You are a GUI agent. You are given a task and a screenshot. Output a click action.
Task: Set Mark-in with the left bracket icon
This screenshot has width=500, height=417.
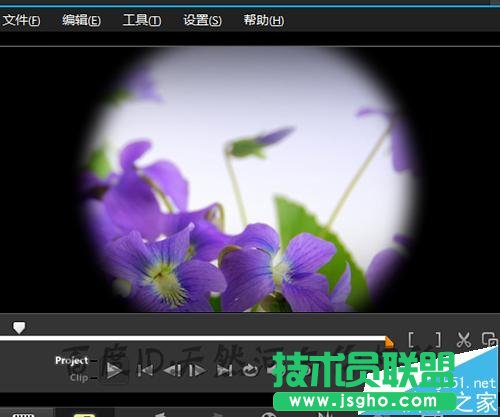pyautogui.click(x=412, y=340)
